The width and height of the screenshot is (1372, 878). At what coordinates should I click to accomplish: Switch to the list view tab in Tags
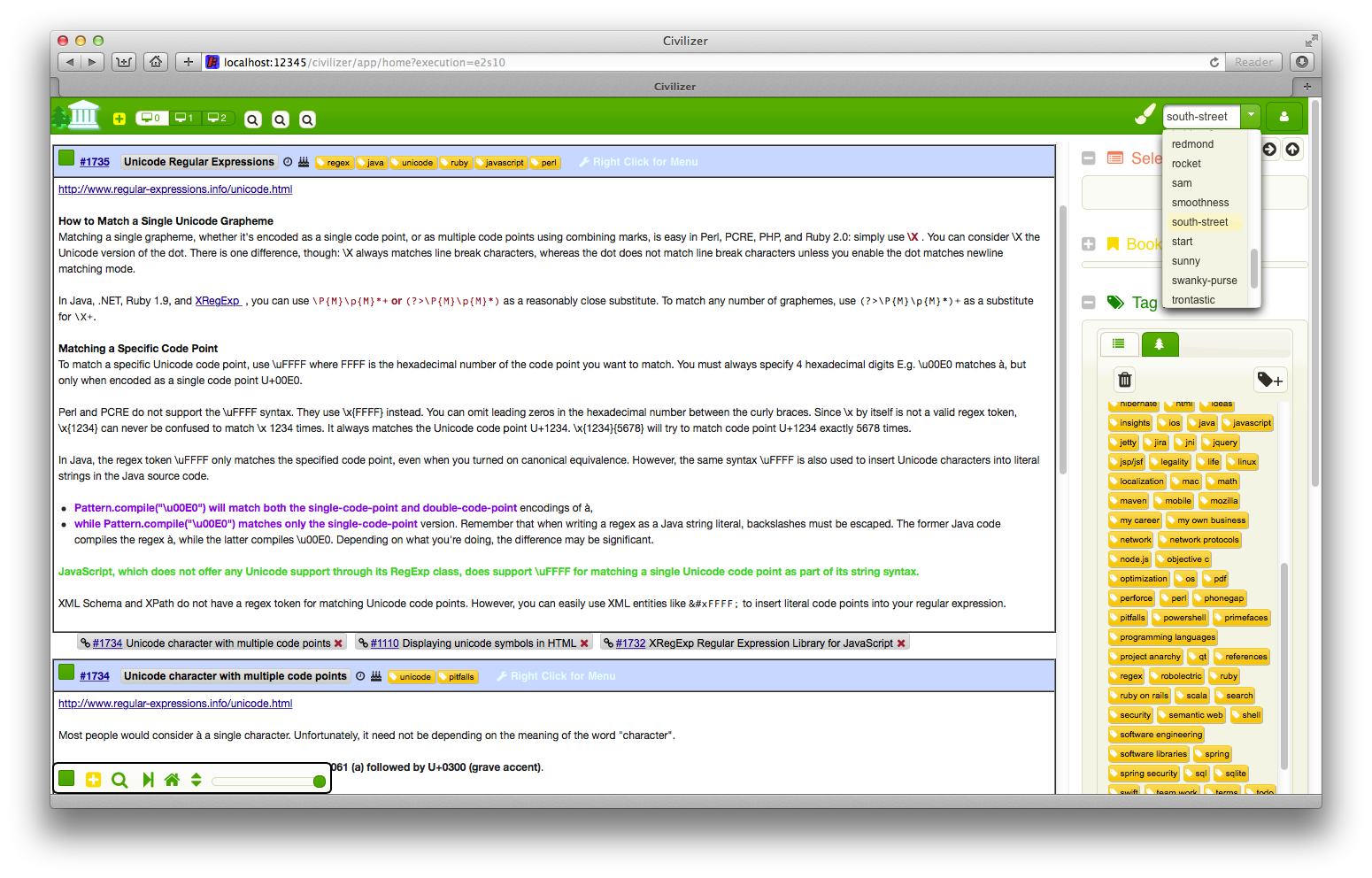(x=1119, y=343)
